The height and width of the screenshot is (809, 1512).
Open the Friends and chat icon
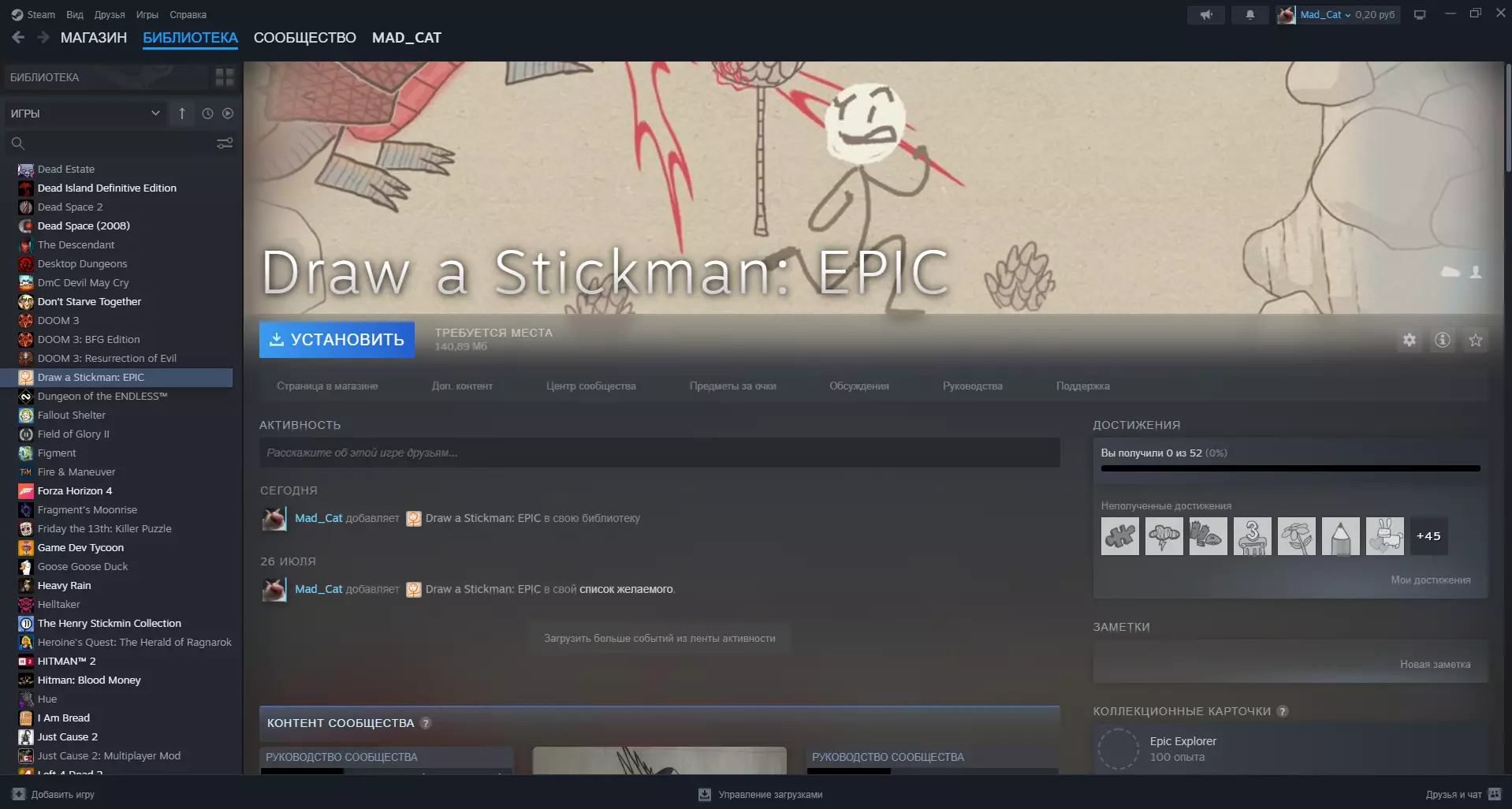point(1494,794)
